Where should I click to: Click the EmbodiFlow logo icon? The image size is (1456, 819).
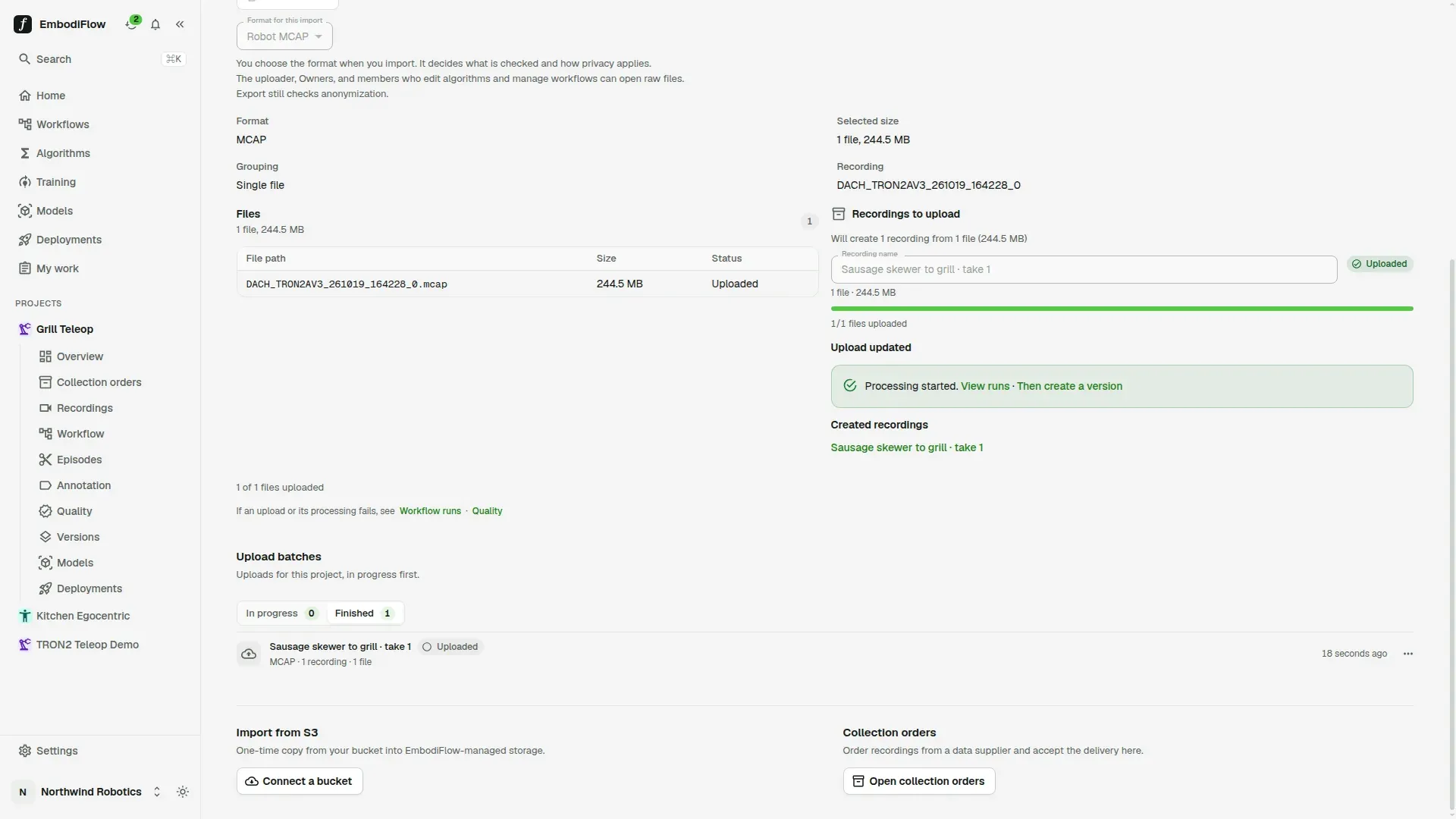pyautogui.click(x=23, y=24)
